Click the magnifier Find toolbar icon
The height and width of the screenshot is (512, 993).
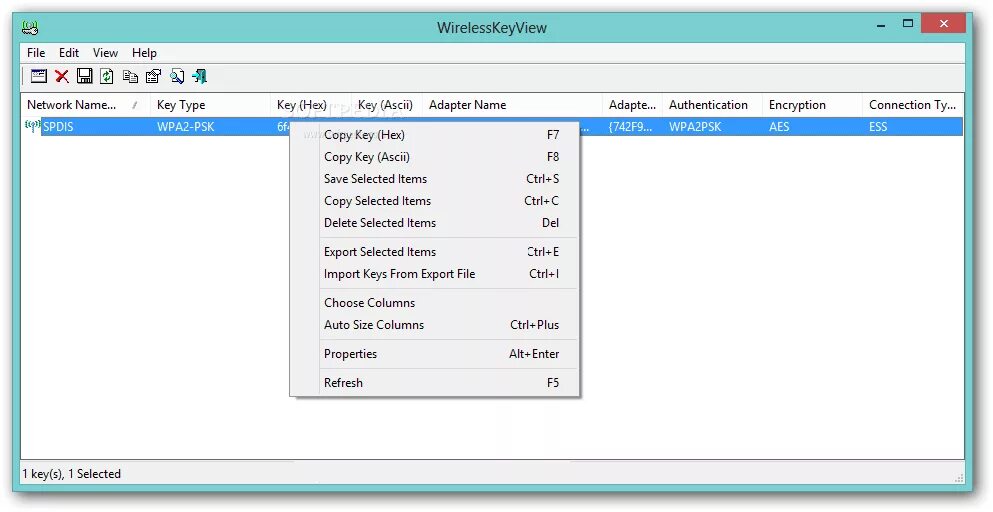coord(177,76)
